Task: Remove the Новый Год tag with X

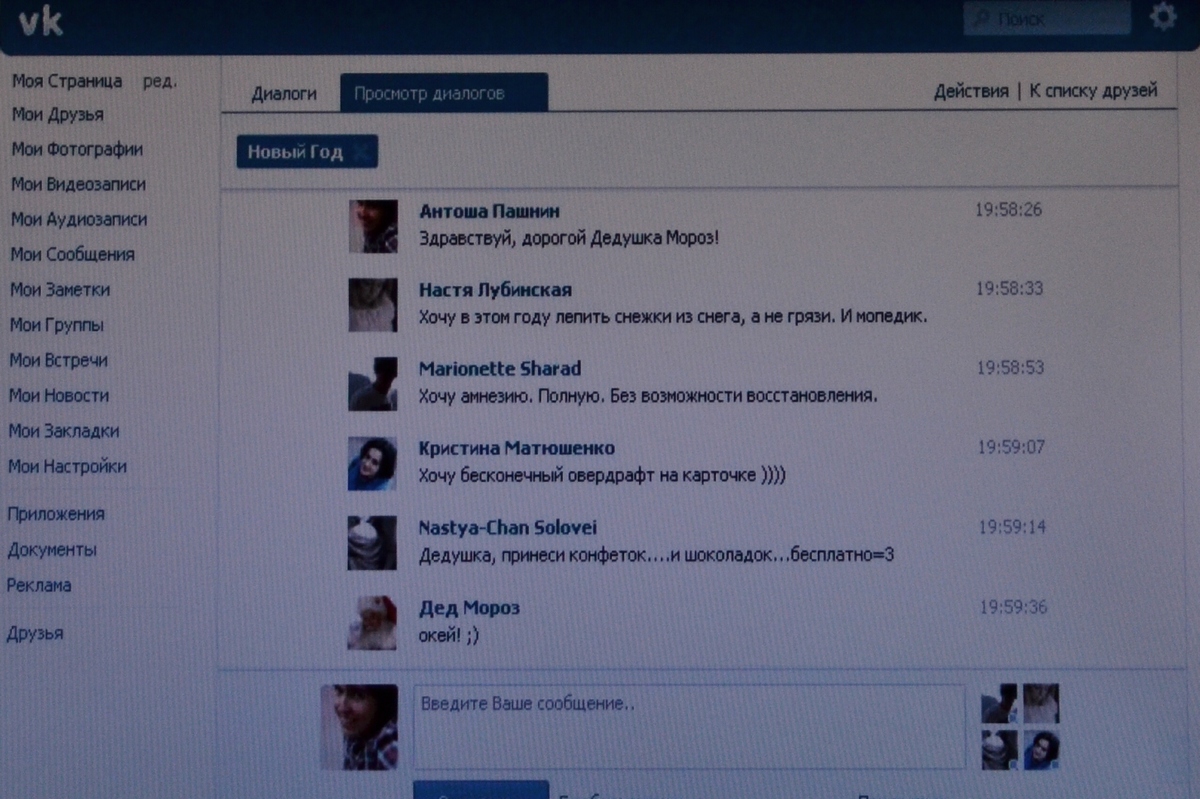Action: pos(361,153)
